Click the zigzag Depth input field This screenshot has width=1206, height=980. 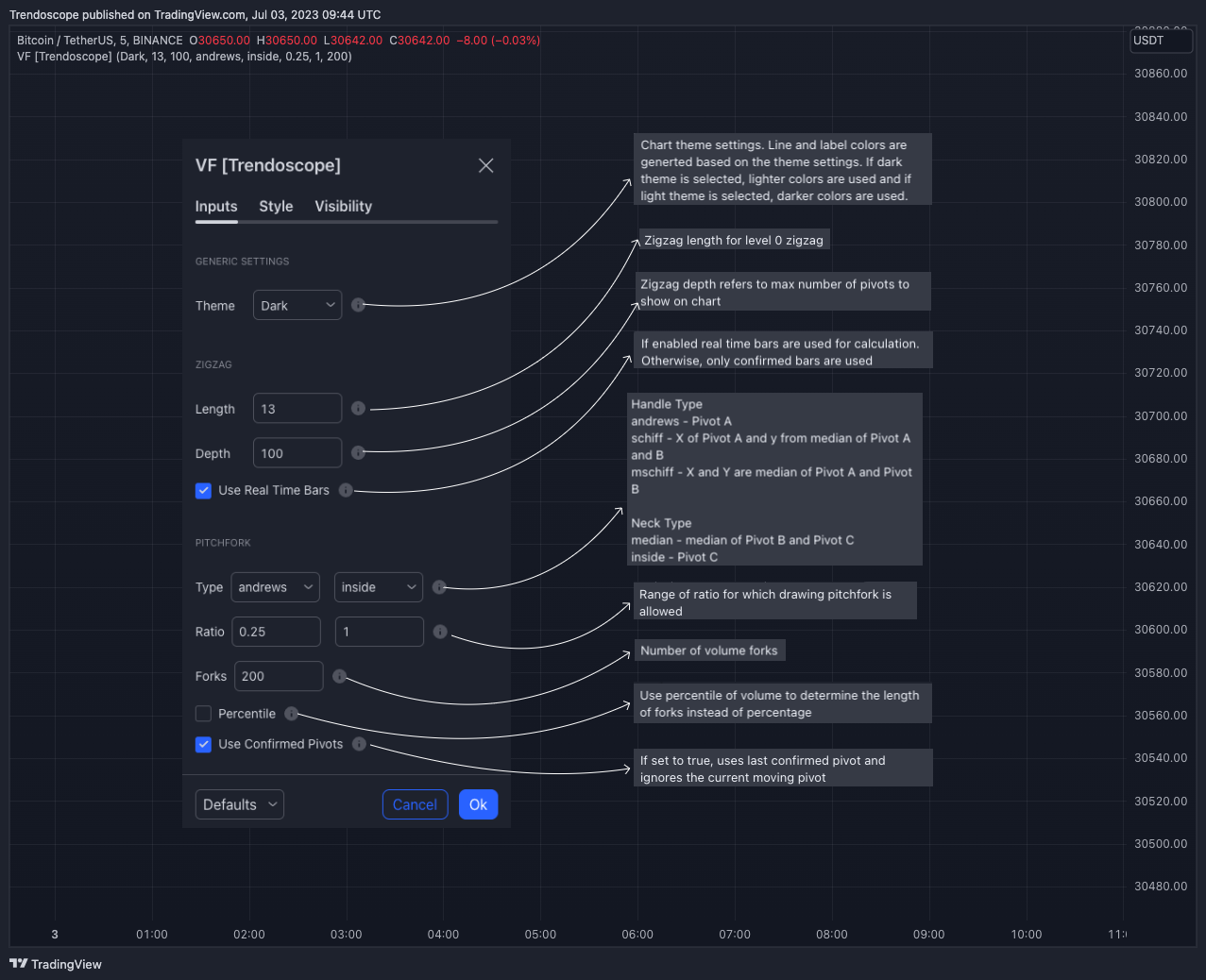[x=297, y=453]
